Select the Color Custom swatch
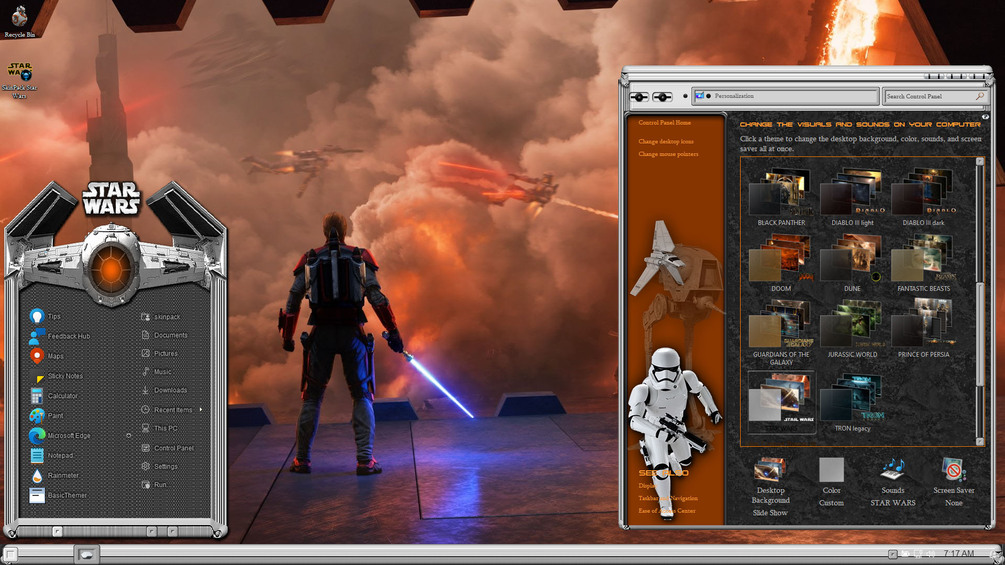This screenshot has height=565, width=1005. pos(831,481)
